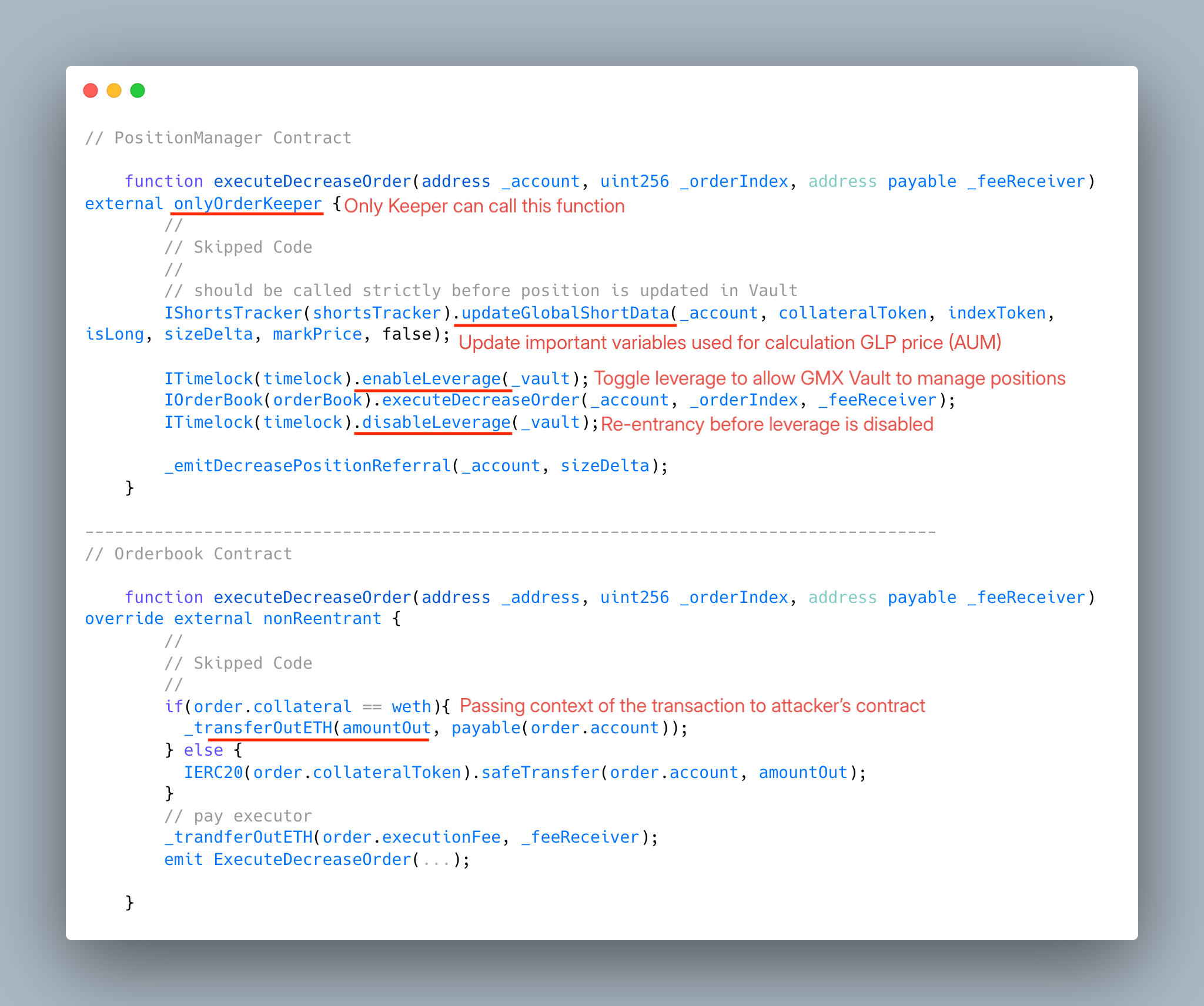Click the '// pay executor' comment
This screenshot has width=1204, height=1006.
[238, 816]
